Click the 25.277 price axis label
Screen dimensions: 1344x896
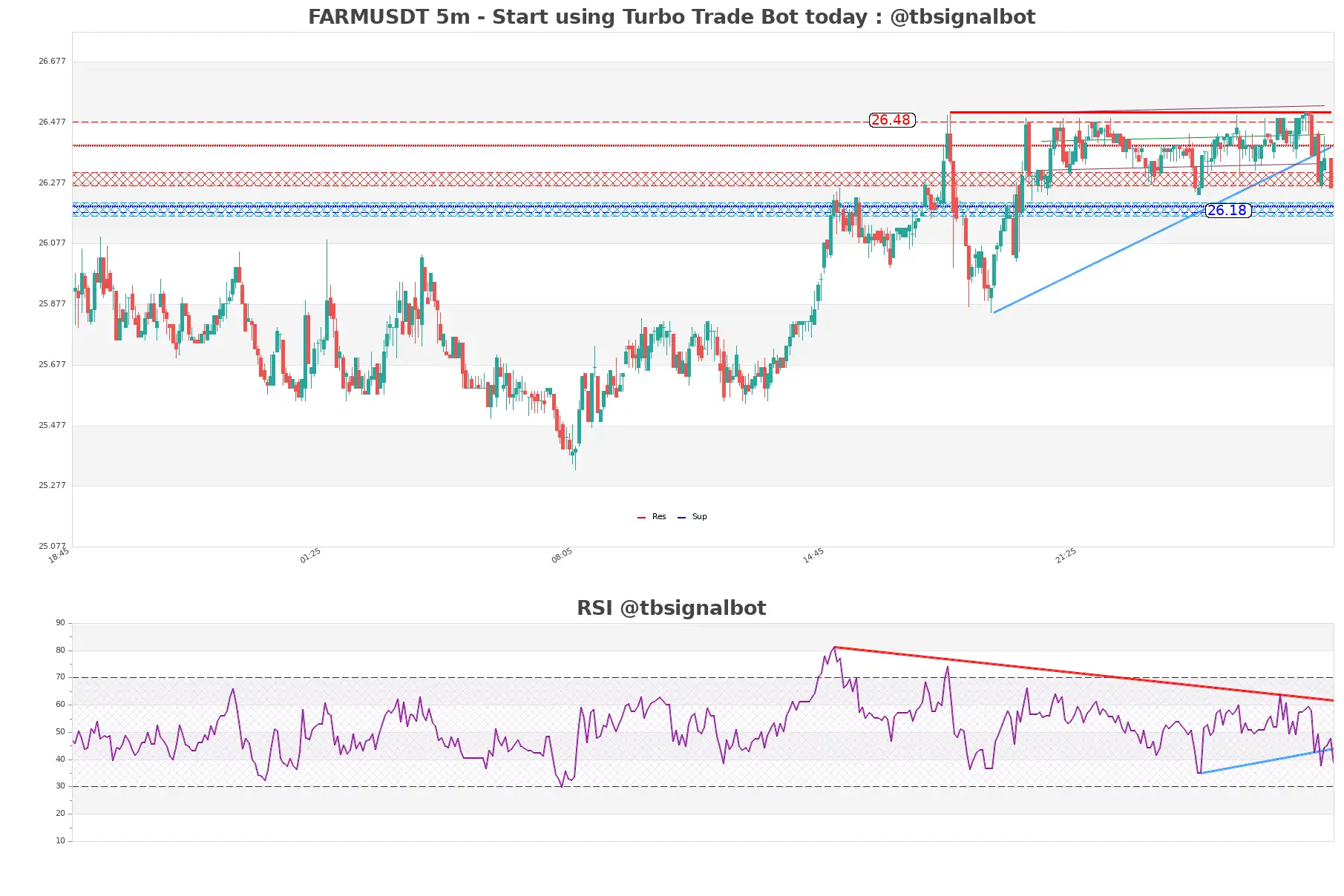pos(52,486)
